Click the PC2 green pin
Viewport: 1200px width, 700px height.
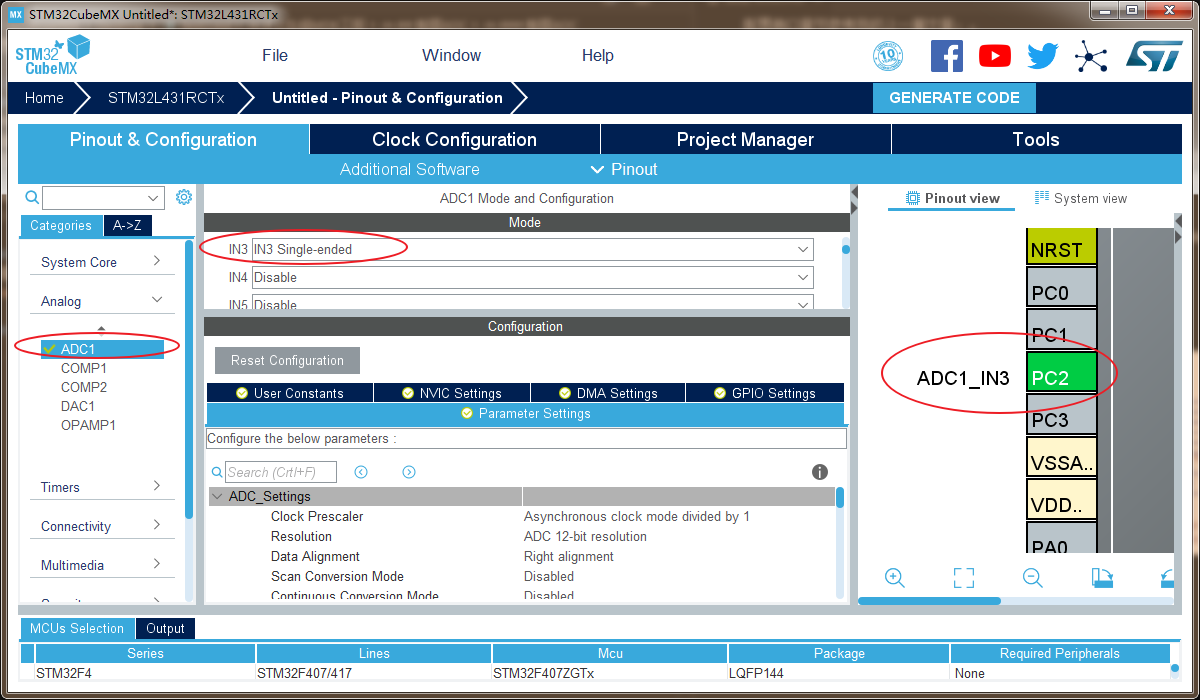1062,373
